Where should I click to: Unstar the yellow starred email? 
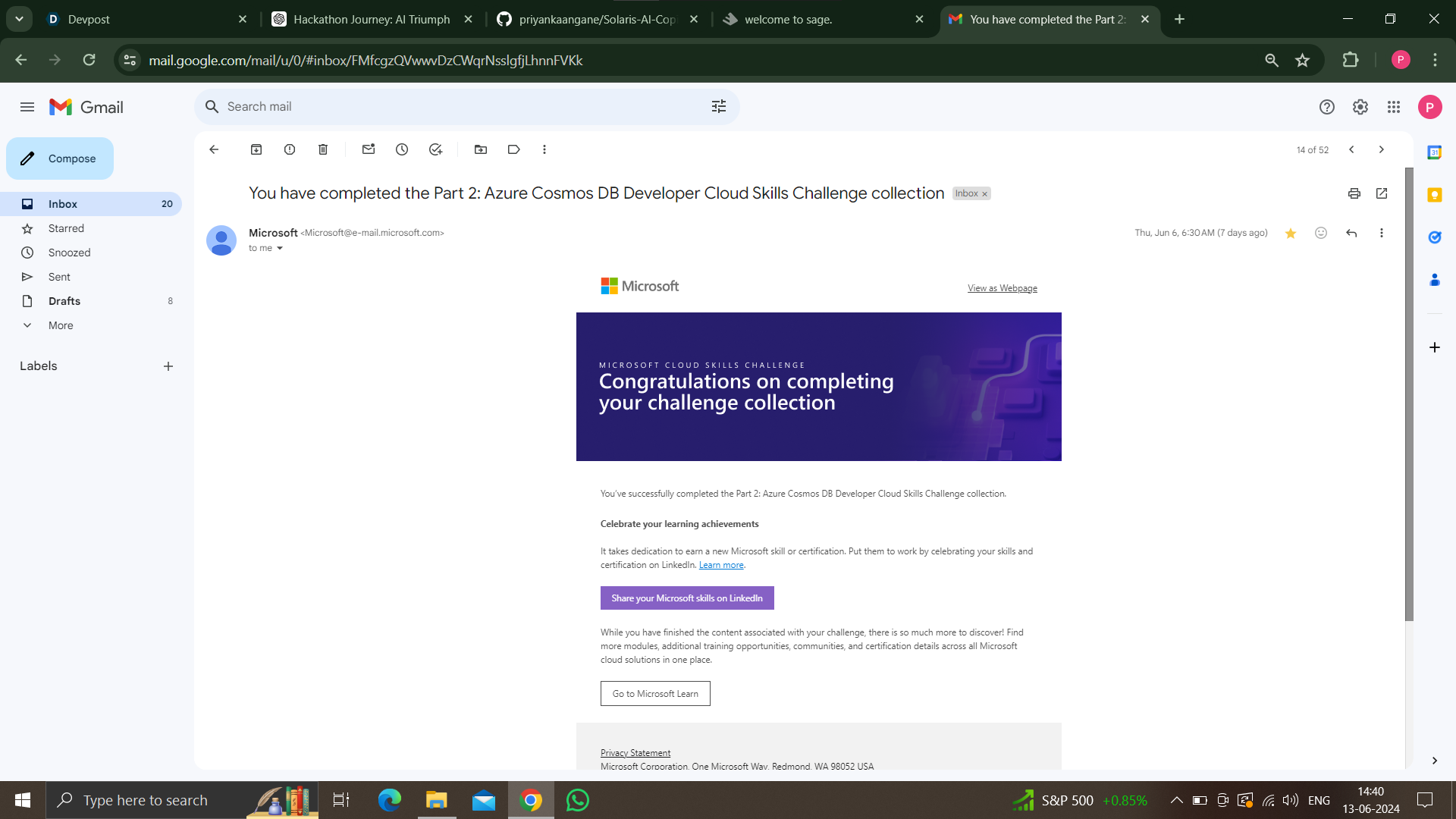pos(1291,233)
